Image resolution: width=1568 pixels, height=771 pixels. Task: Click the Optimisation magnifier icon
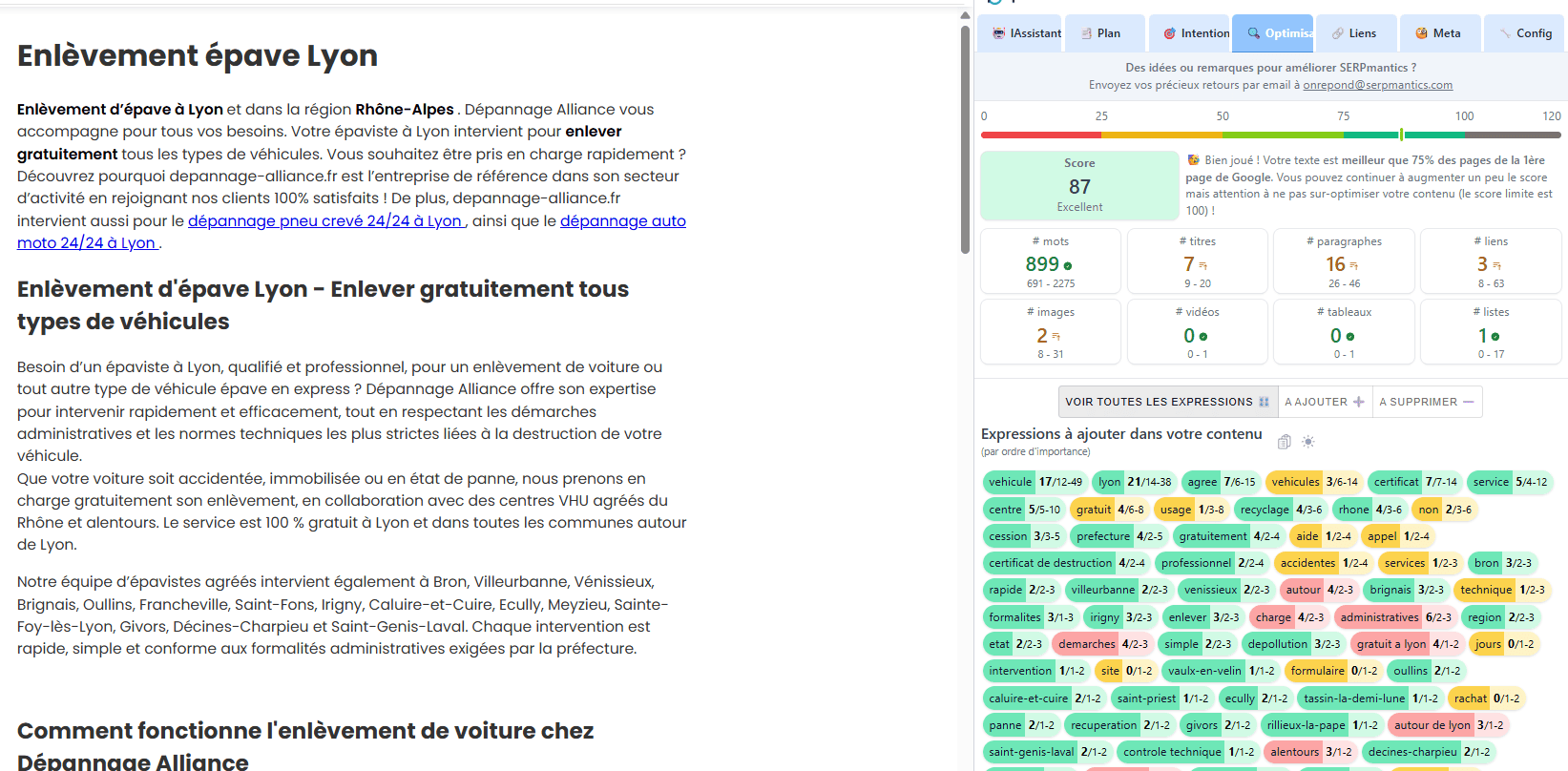pyautogui.click(x=1253, y=33)
